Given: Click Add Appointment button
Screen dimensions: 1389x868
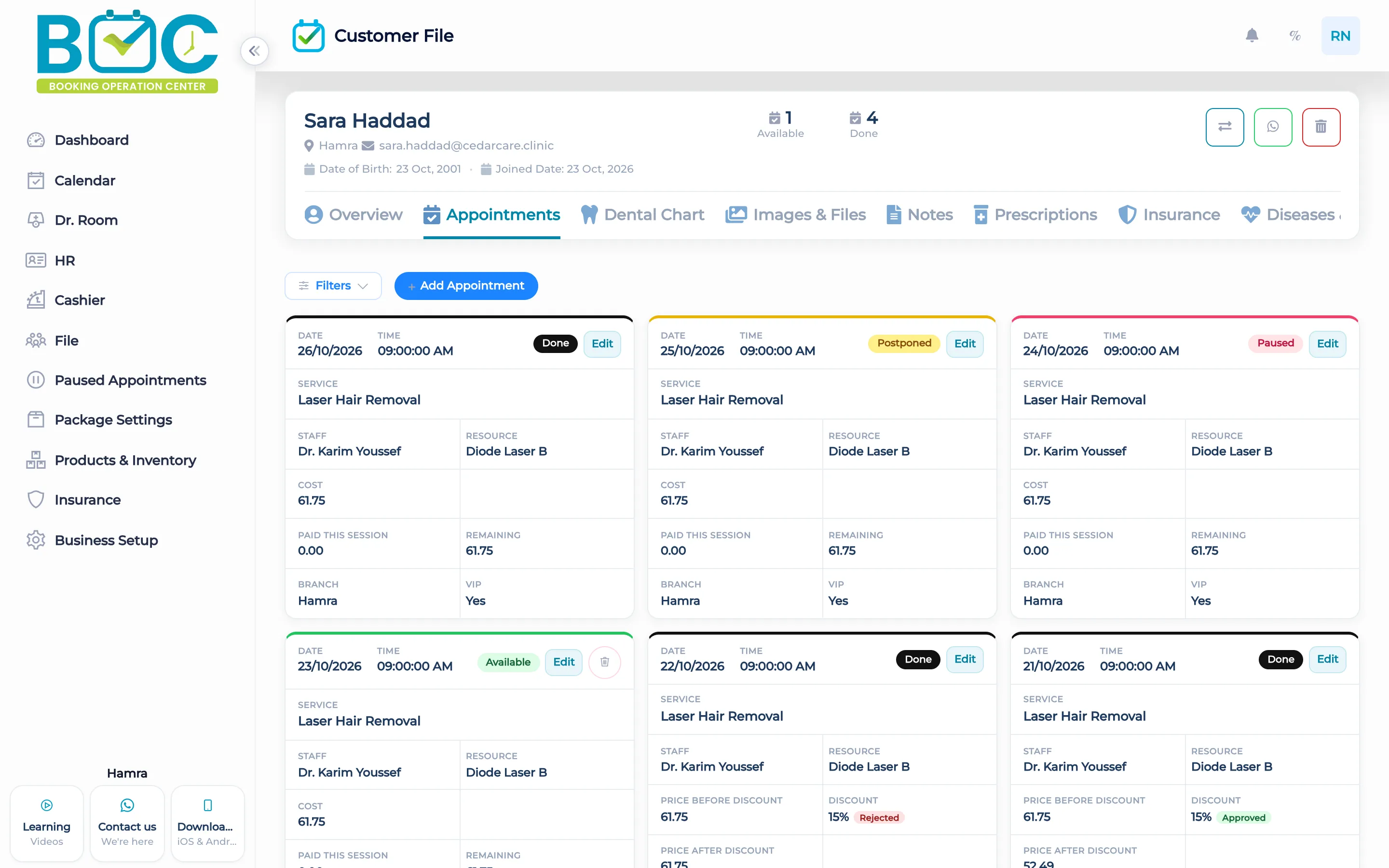Looking at the screenshot, I should 466,285.
